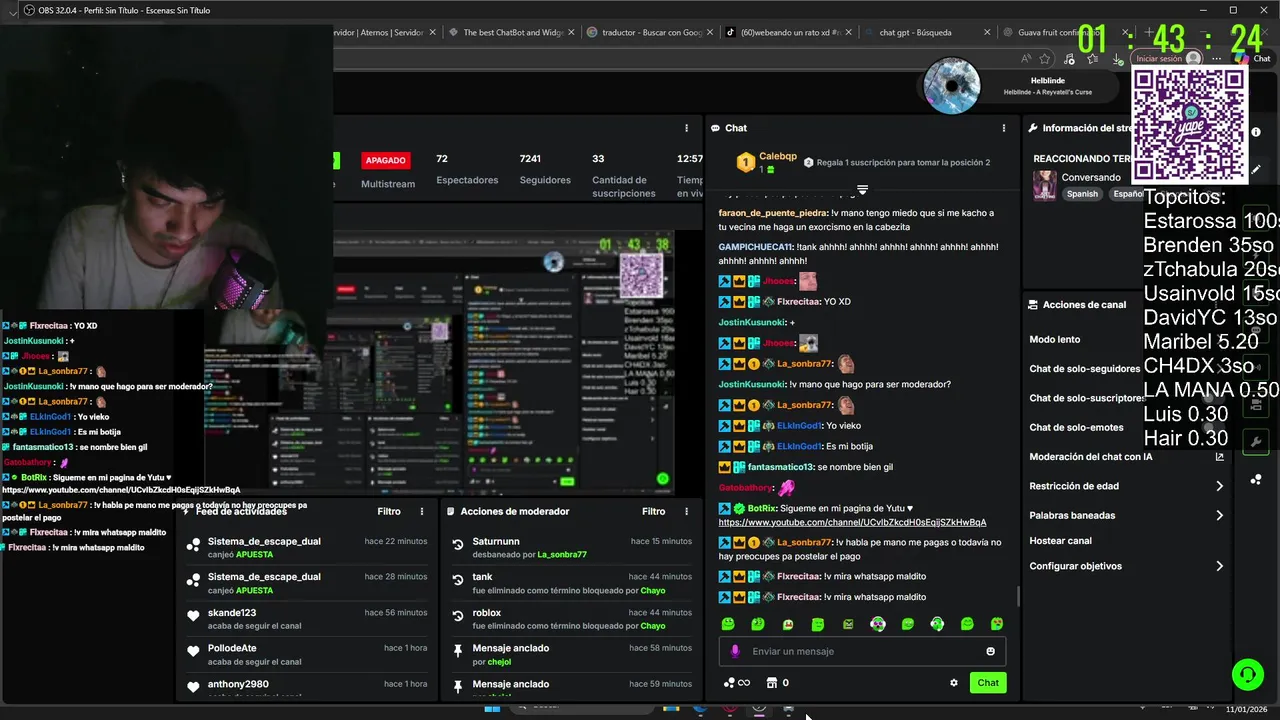Click the Enviar un mensaje input field

[x=862, y=651]
